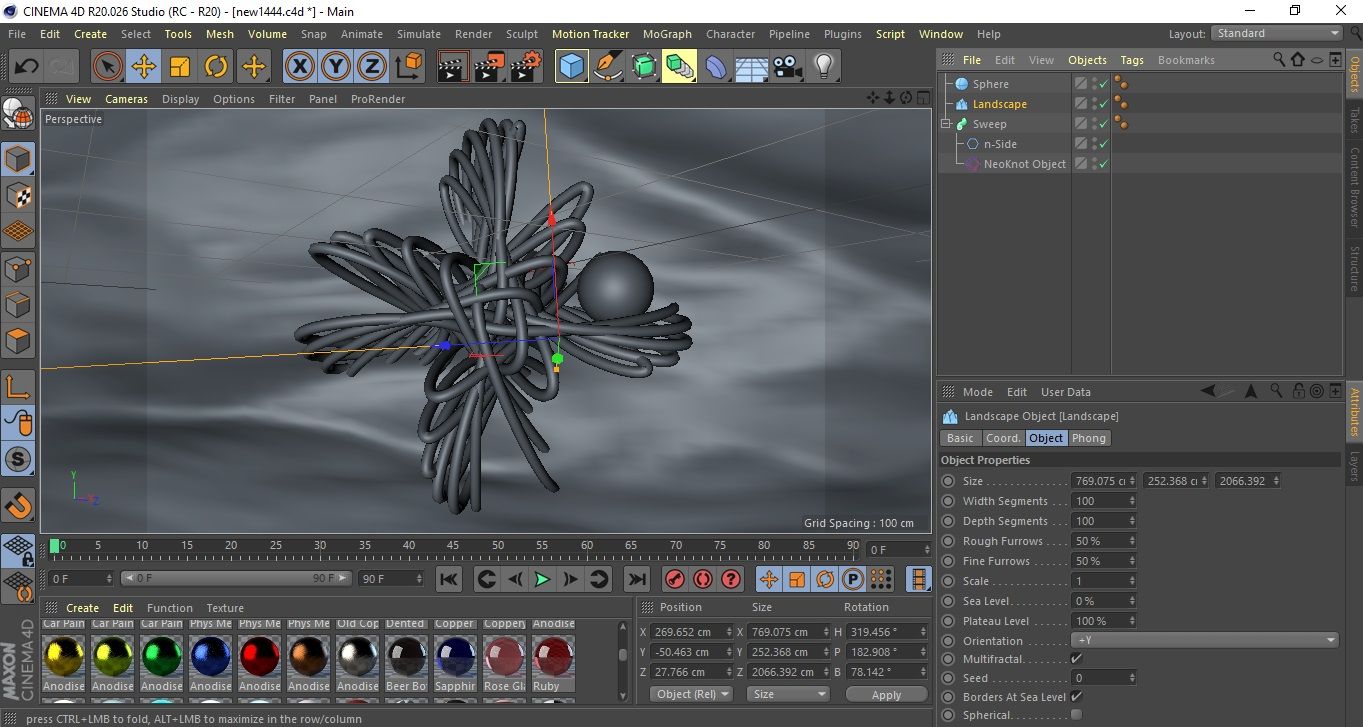The image size is (1363, 727).
Task: Open the Layout Standard dropdown
Action: (1277, 33)
